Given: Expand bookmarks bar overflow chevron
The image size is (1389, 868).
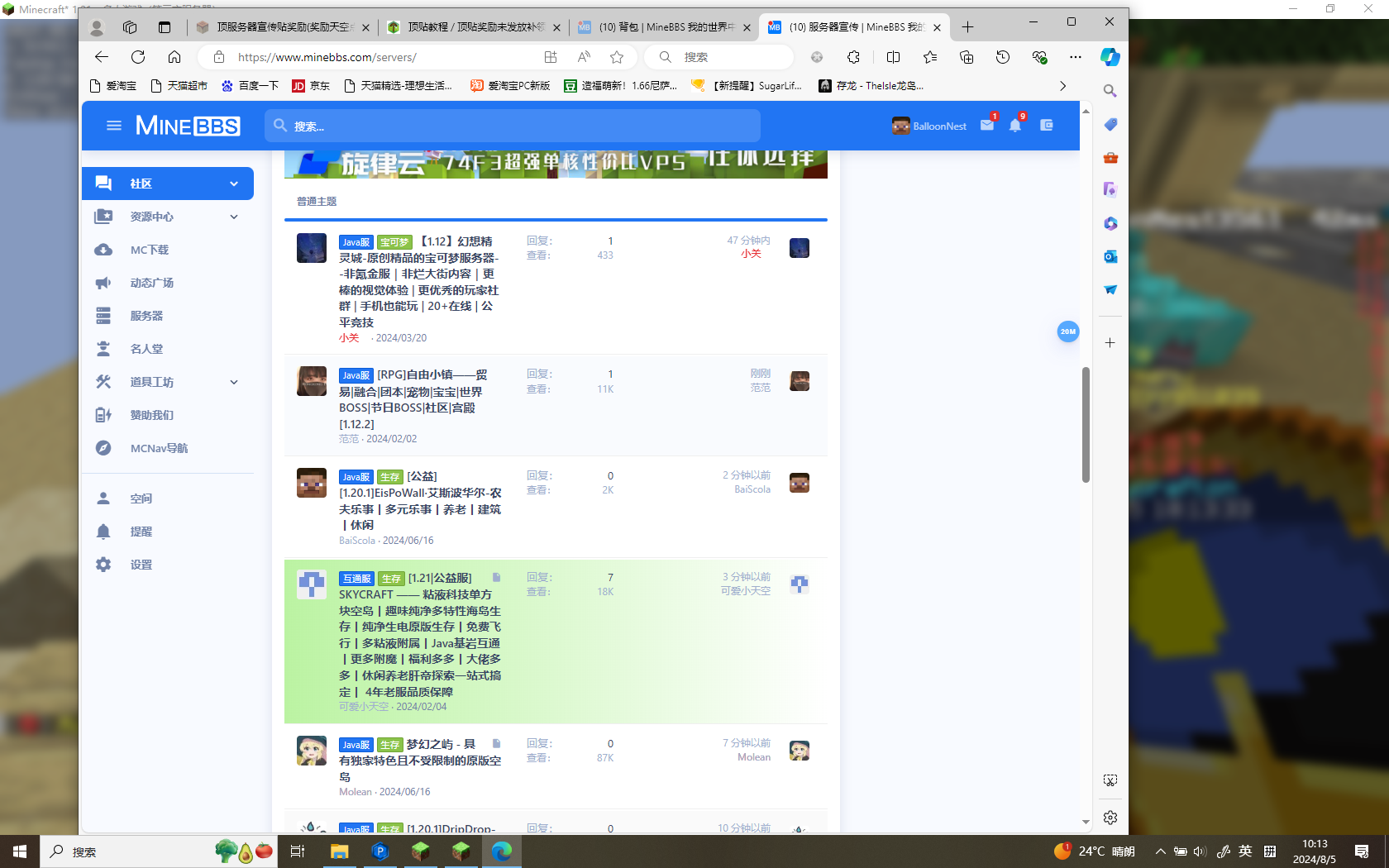Looking at the screenshot, I should click(x=1063, y=85).
